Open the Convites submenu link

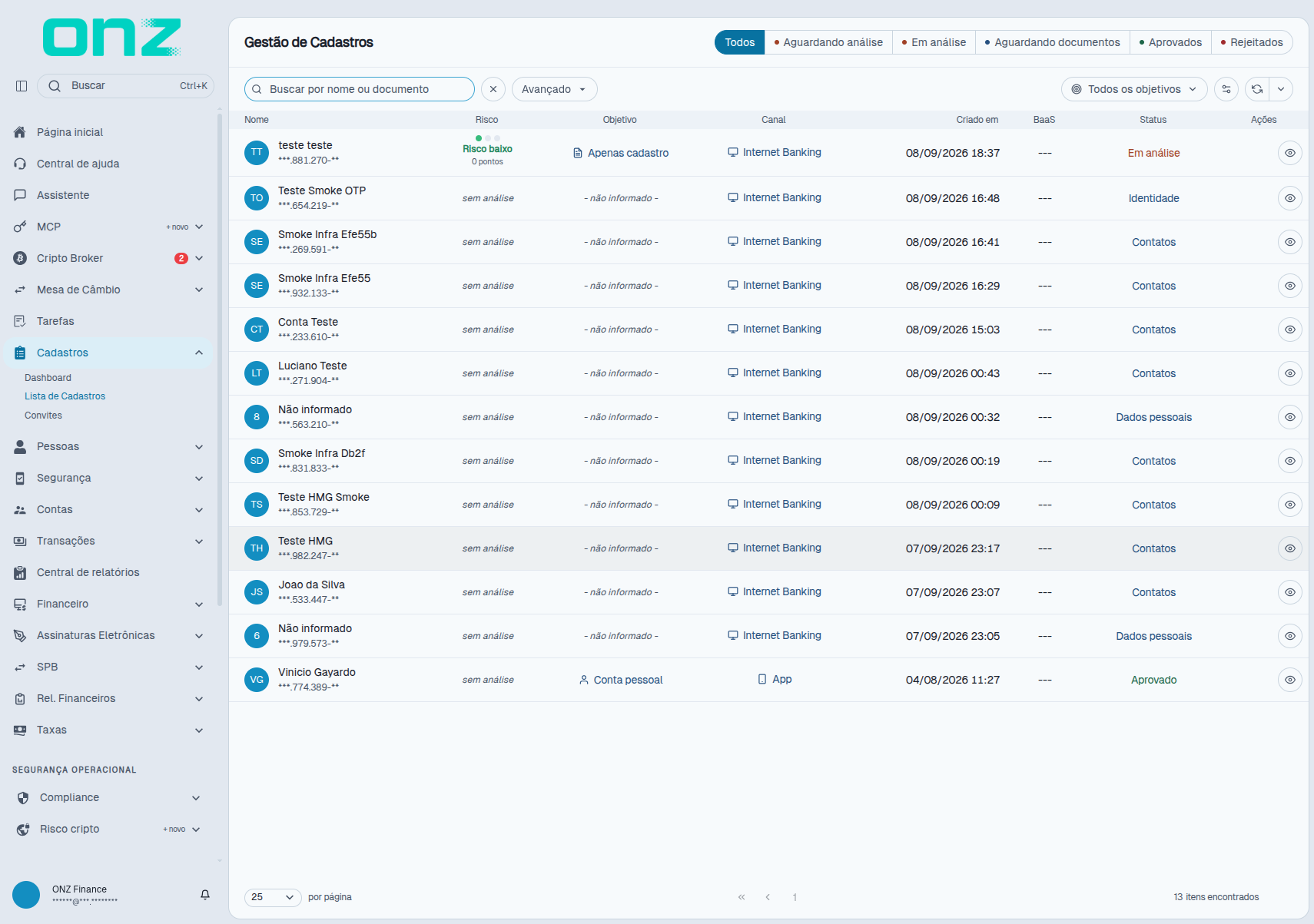43,416
